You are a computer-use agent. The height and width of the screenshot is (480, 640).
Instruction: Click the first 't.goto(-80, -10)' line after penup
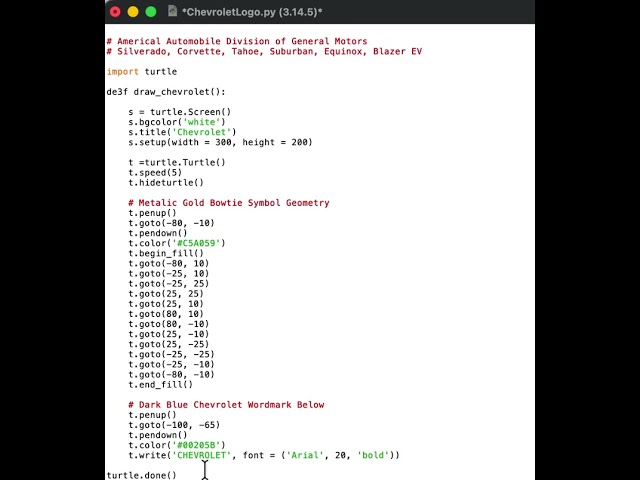pyautogui.click(x=171, y=223)
